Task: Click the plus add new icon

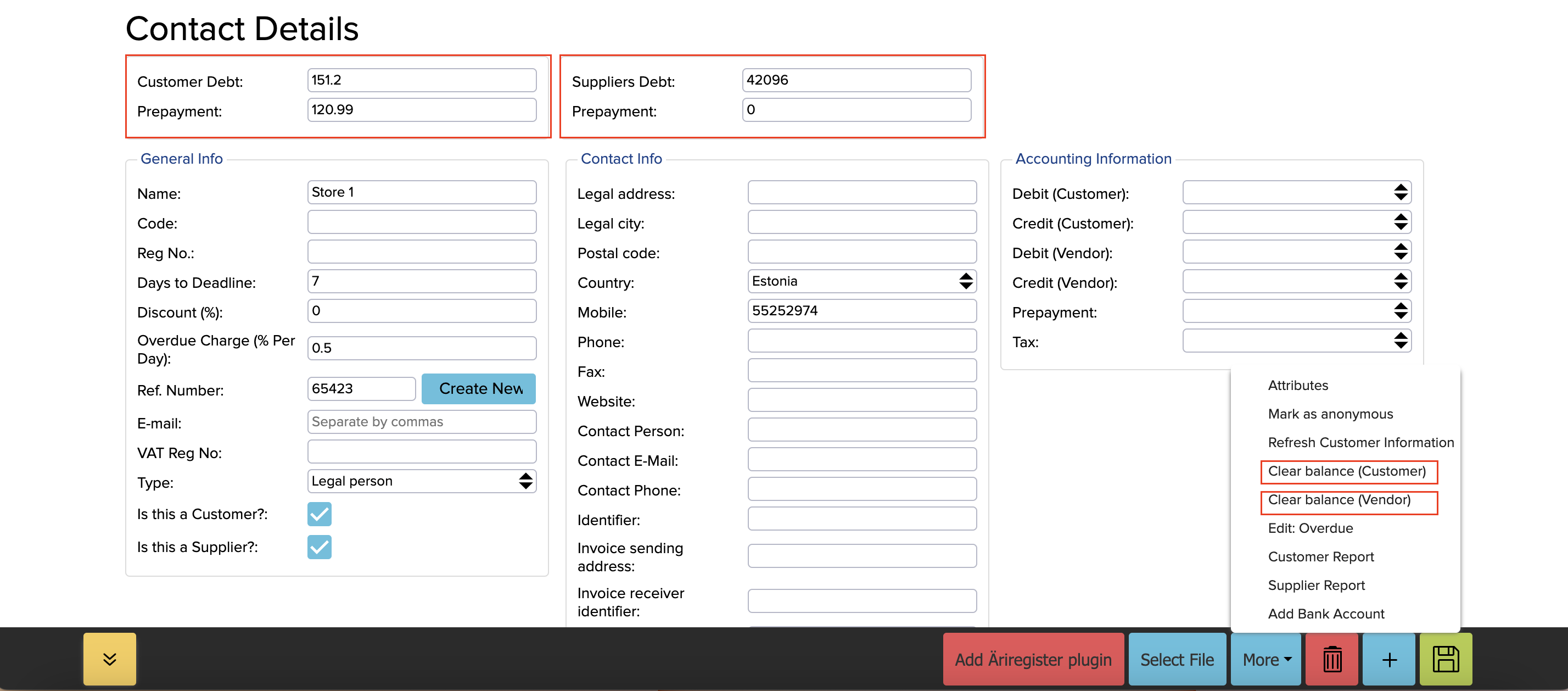Action: tap(1389, 659)
